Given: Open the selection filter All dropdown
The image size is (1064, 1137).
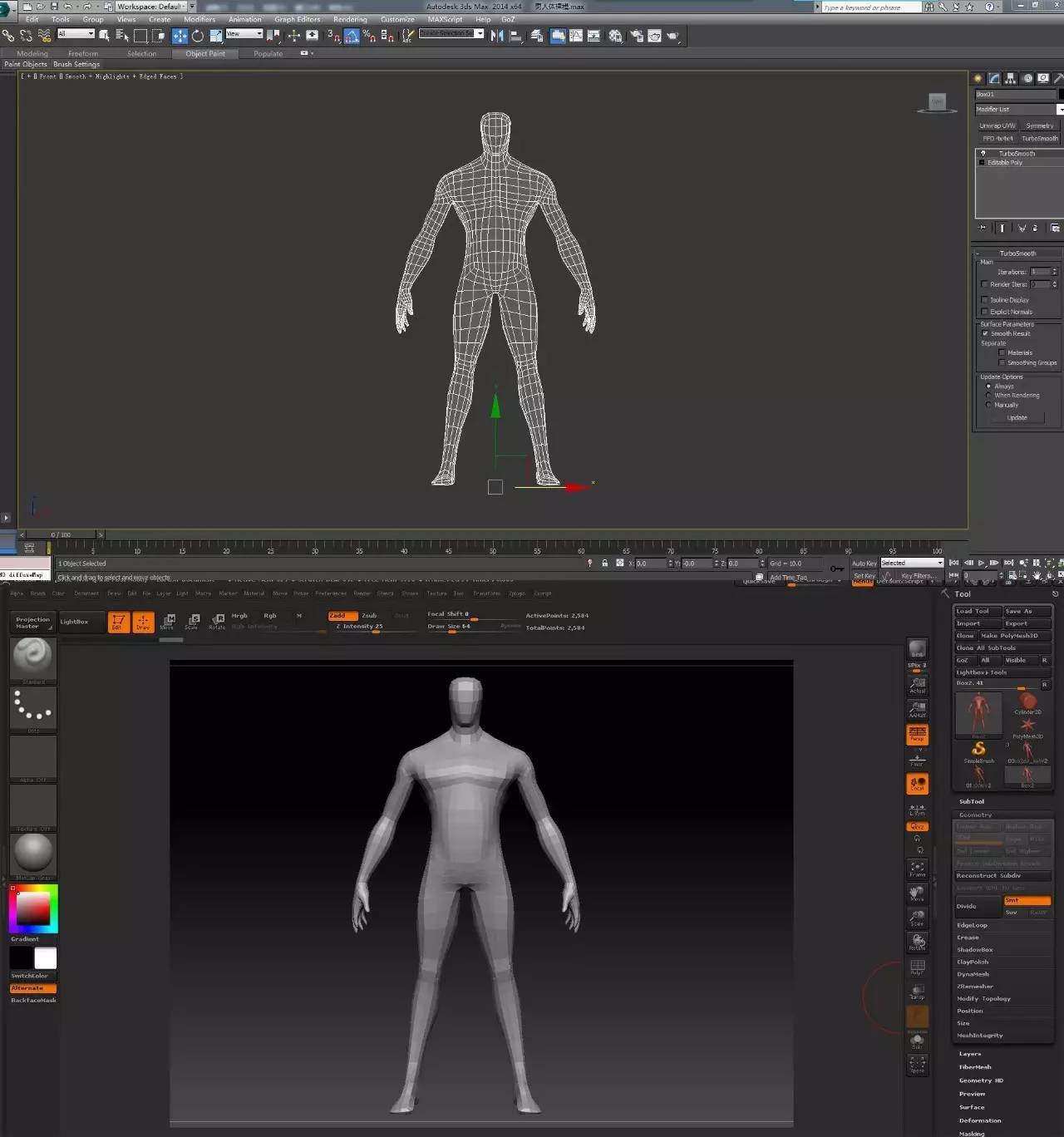Looking at the screenshot, I should 76,34.
